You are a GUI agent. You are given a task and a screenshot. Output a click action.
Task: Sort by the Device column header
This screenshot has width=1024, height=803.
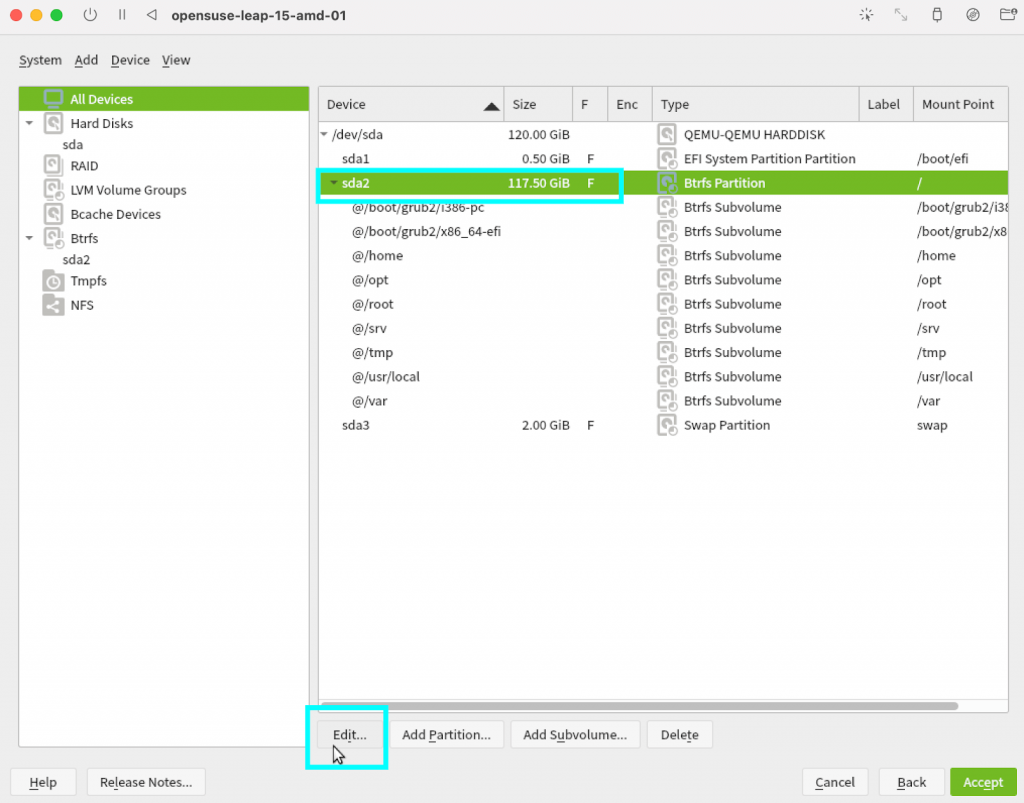tap(411, 104)
